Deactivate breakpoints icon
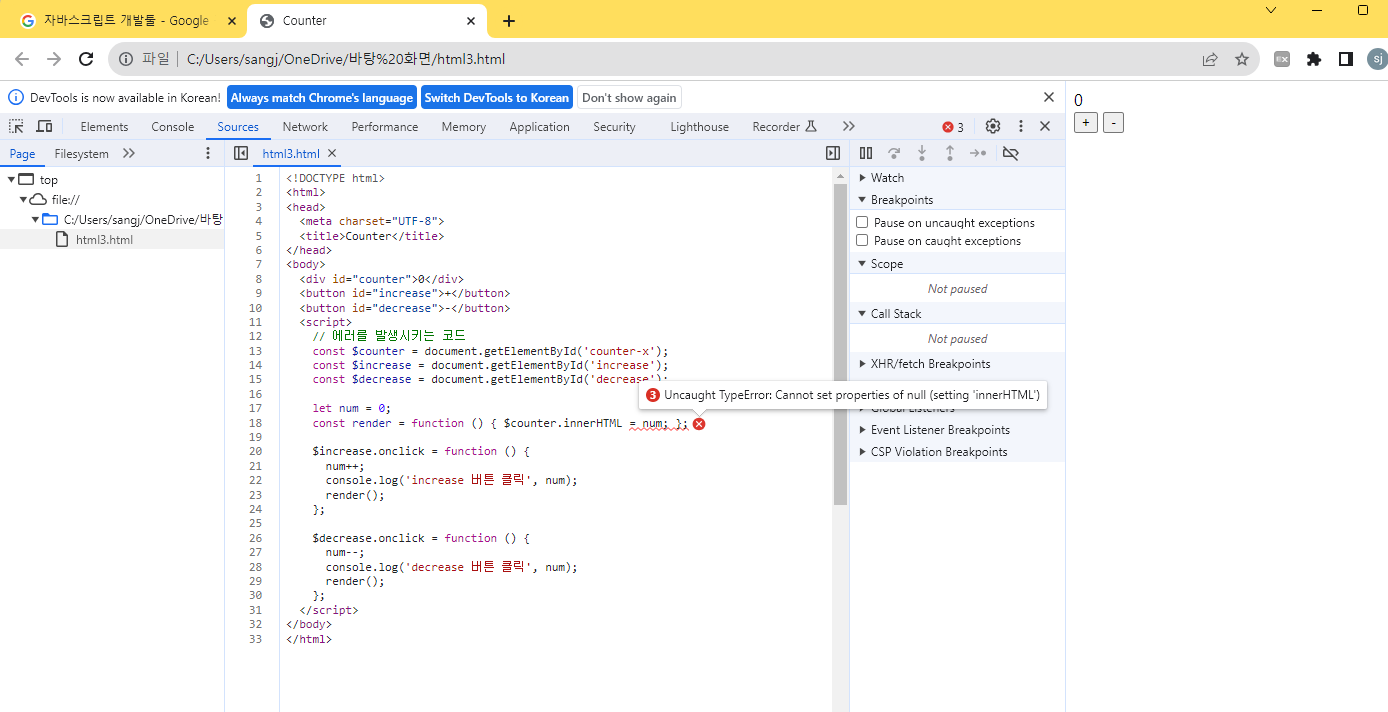 click(x=1010, y=153)
